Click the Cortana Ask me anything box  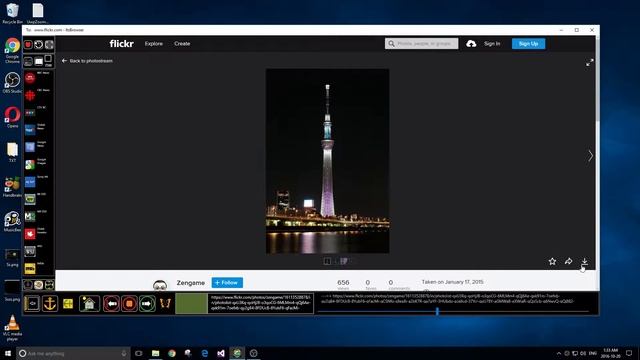(73, 353)
